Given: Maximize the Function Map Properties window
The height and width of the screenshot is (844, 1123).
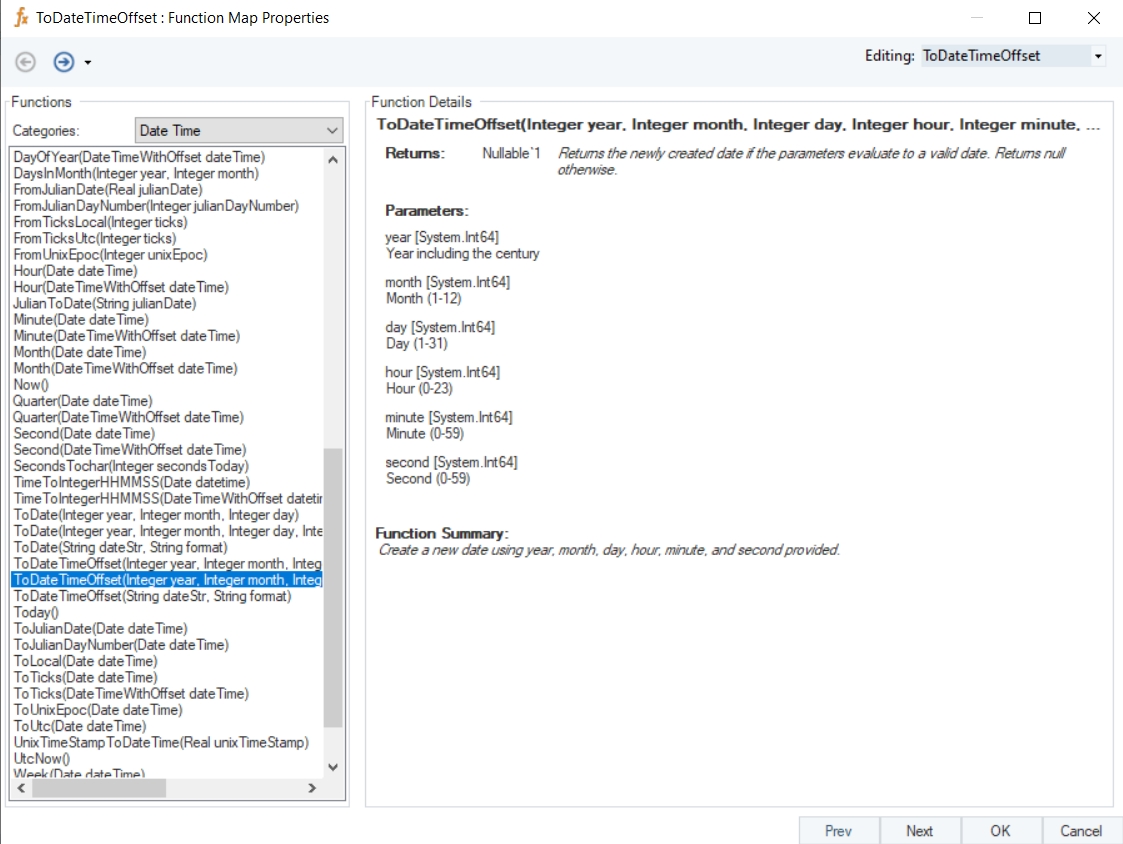Looking at the screenshot, I should 1035,18.
